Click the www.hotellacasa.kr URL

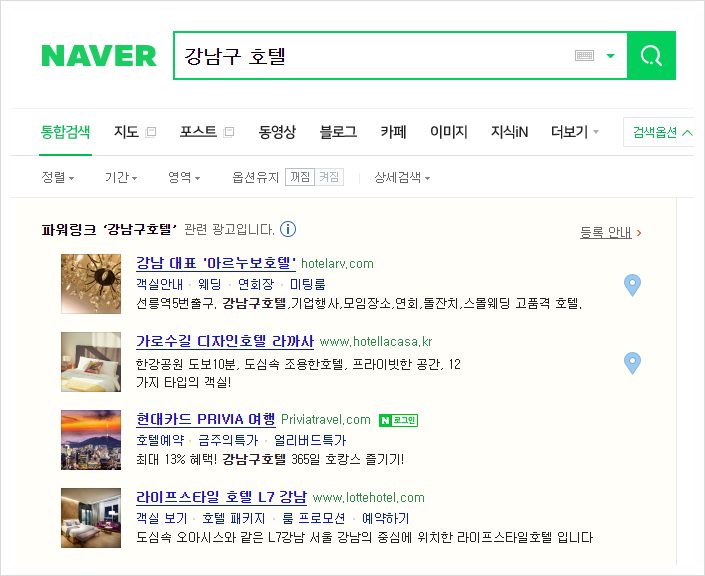[x=376, y=342]
